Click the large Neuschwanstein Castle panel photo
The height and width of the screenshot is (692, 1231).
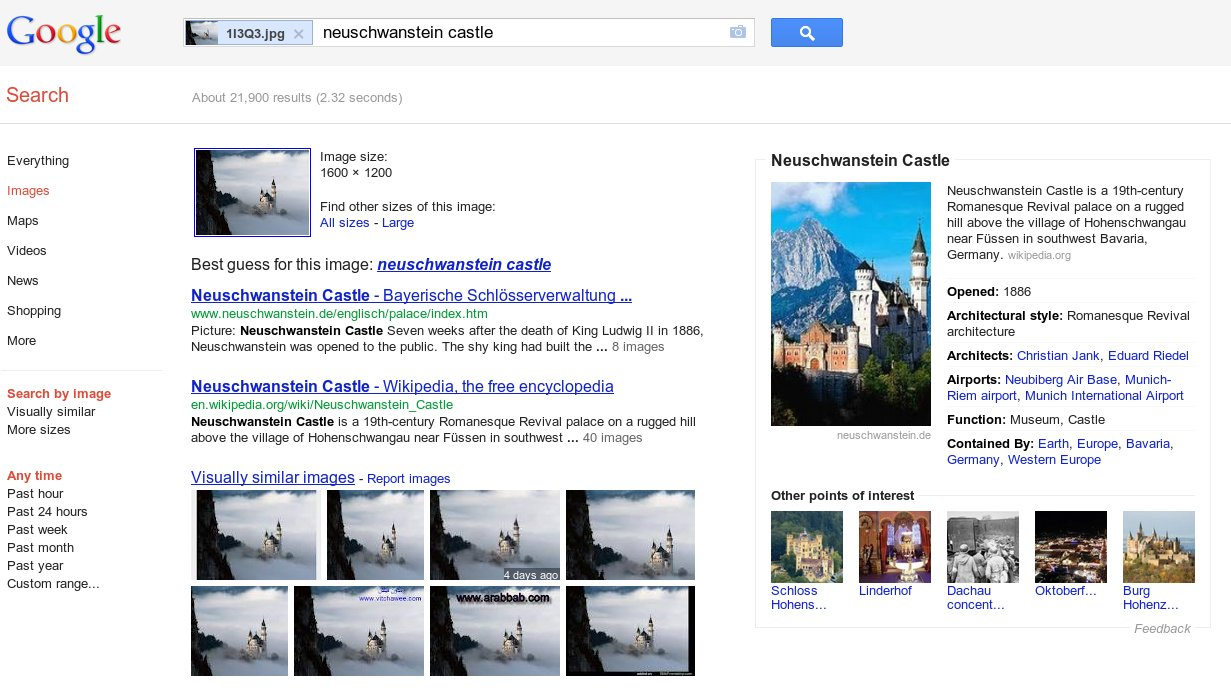coord(850,304)
